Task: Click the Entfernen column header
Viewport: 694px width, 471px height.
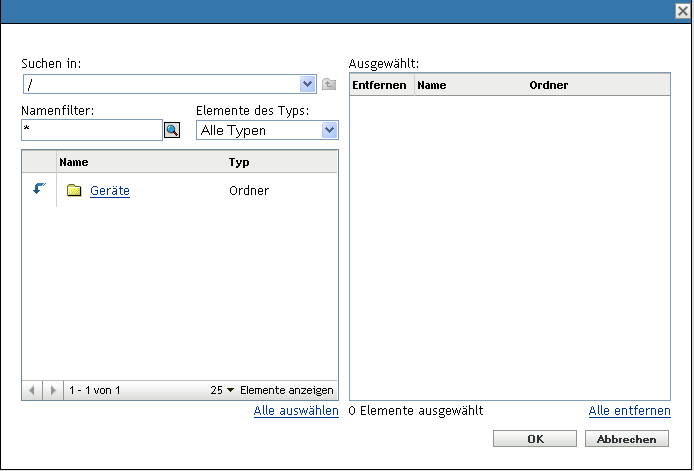Action: pyautogui.click(x=380, y=85)
